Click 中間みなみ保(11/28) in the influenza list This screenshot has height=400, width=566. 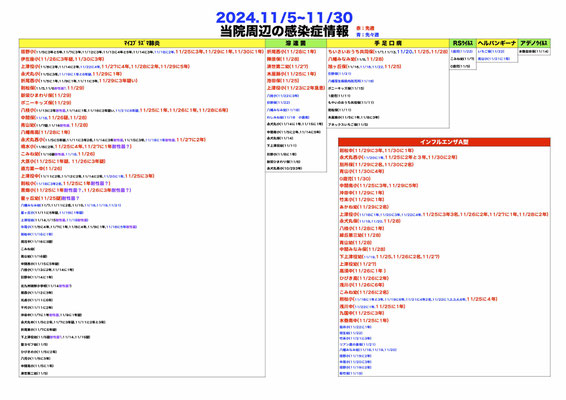click(362, 249)
